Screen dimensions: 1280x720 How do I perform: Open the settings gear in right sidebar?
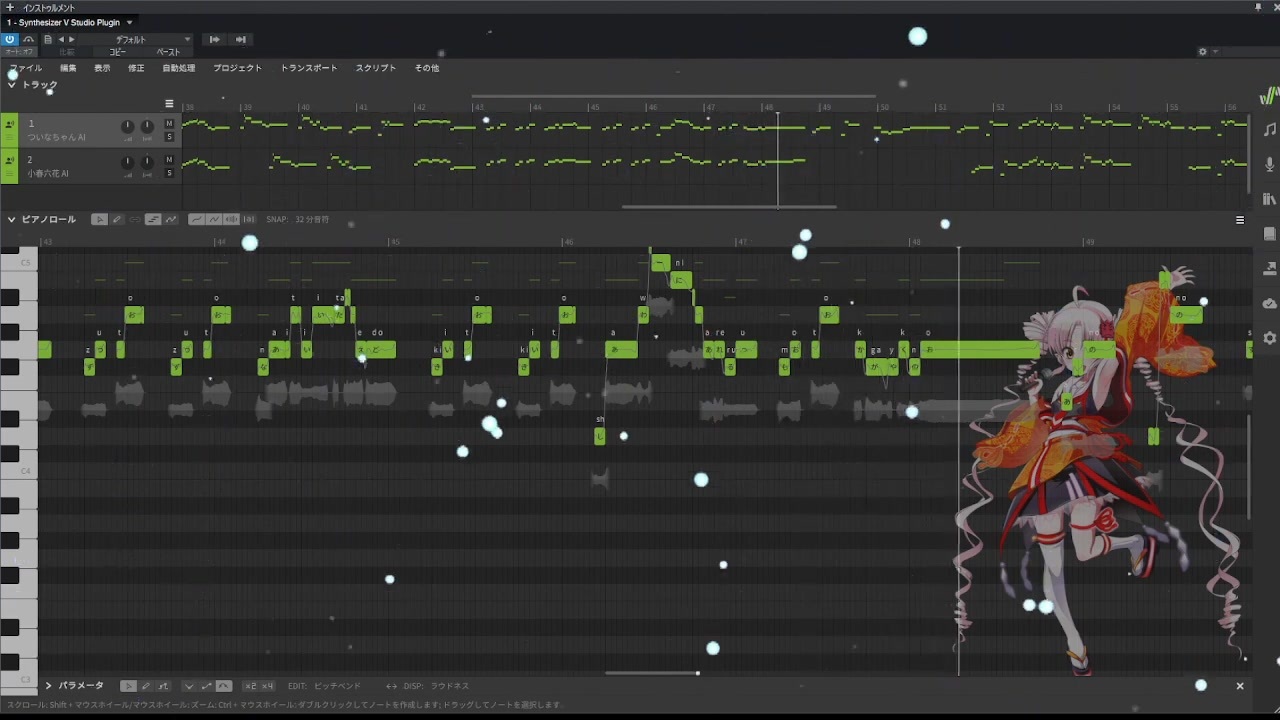[1269, 338]
